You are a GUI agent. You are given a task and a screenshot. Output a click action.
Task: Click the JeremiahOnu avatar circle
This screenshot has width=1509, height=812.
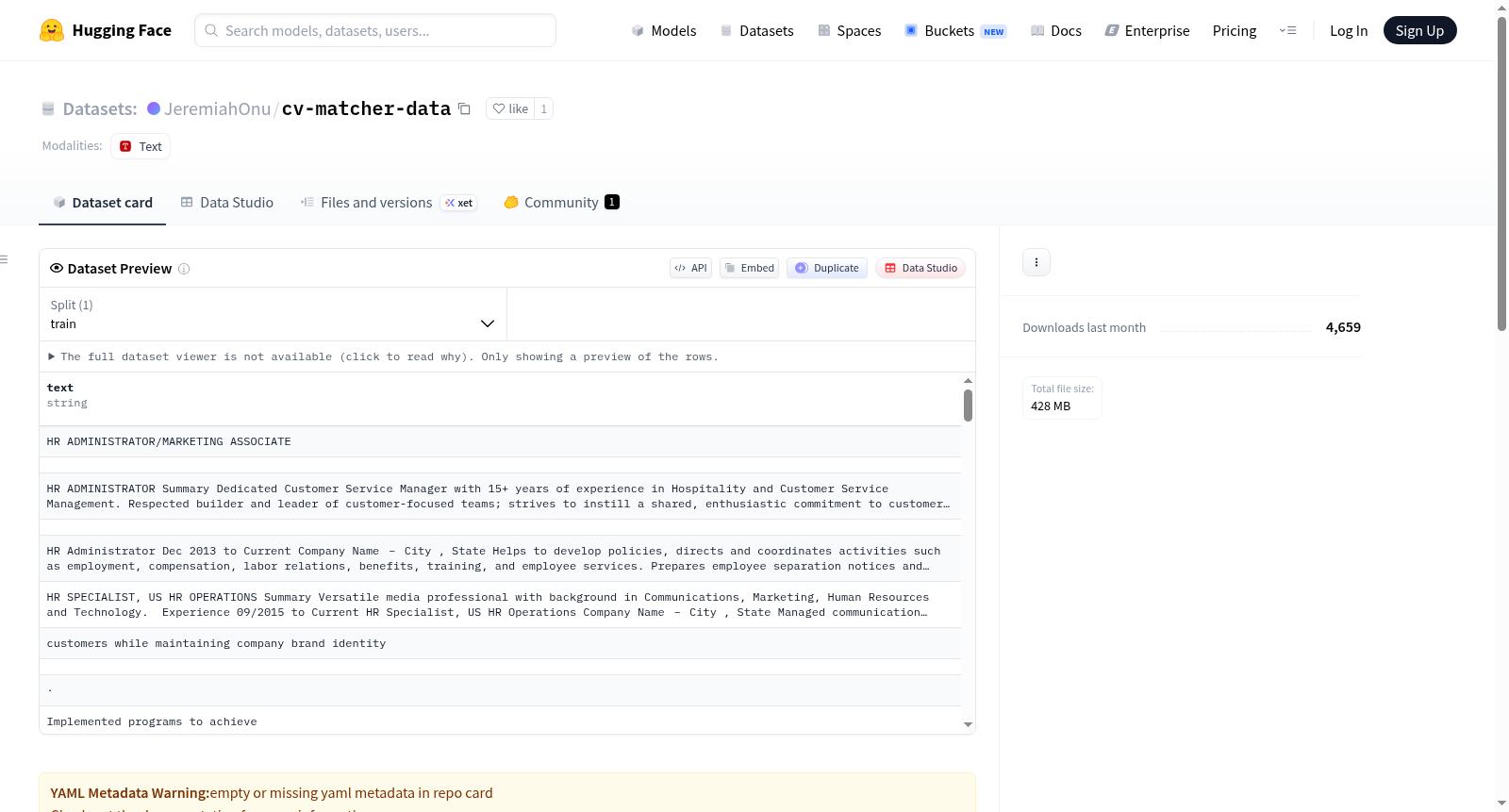pyautogui.click(x=154, y=108)
